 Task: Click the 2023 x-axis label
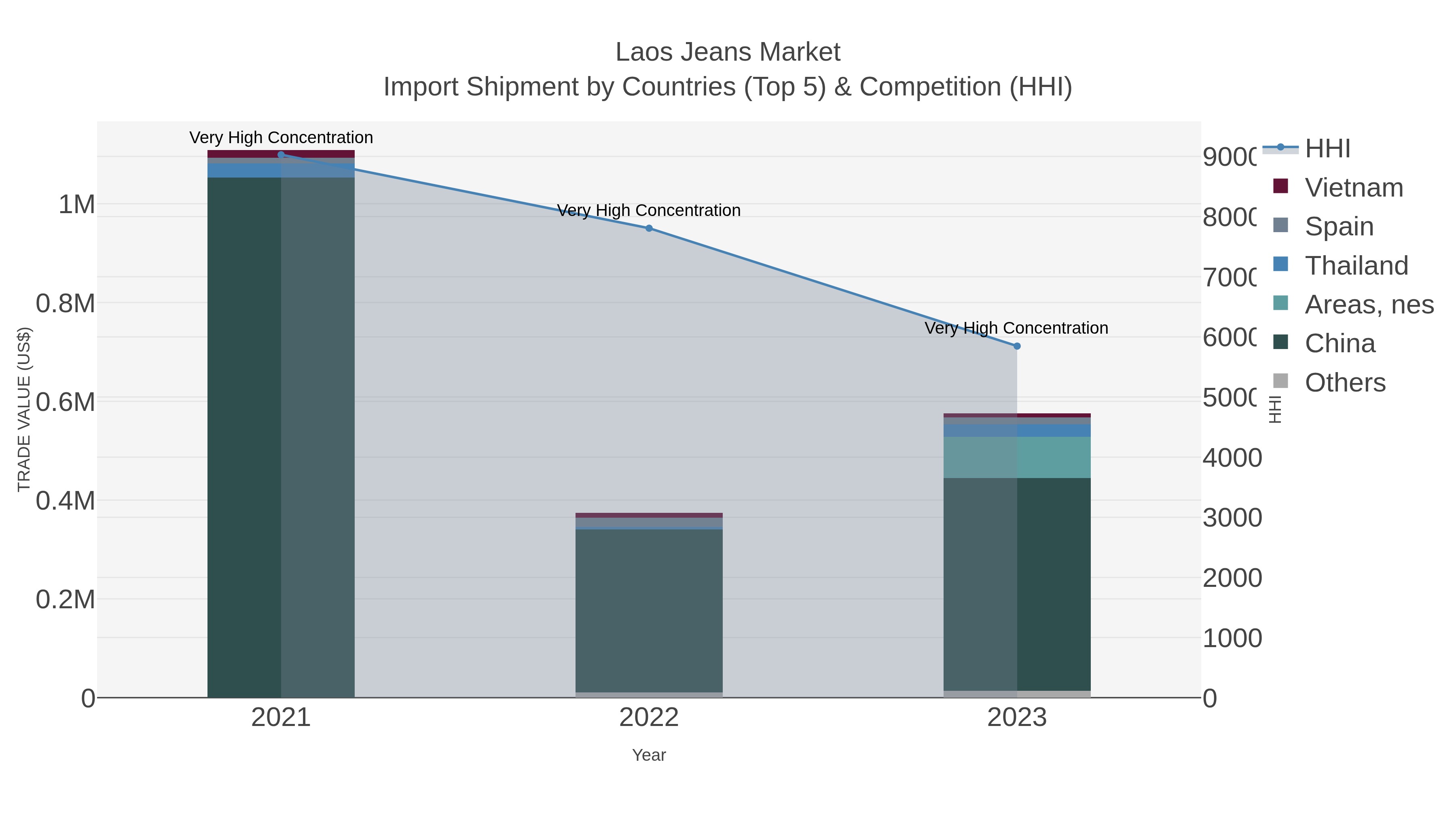1017,718
